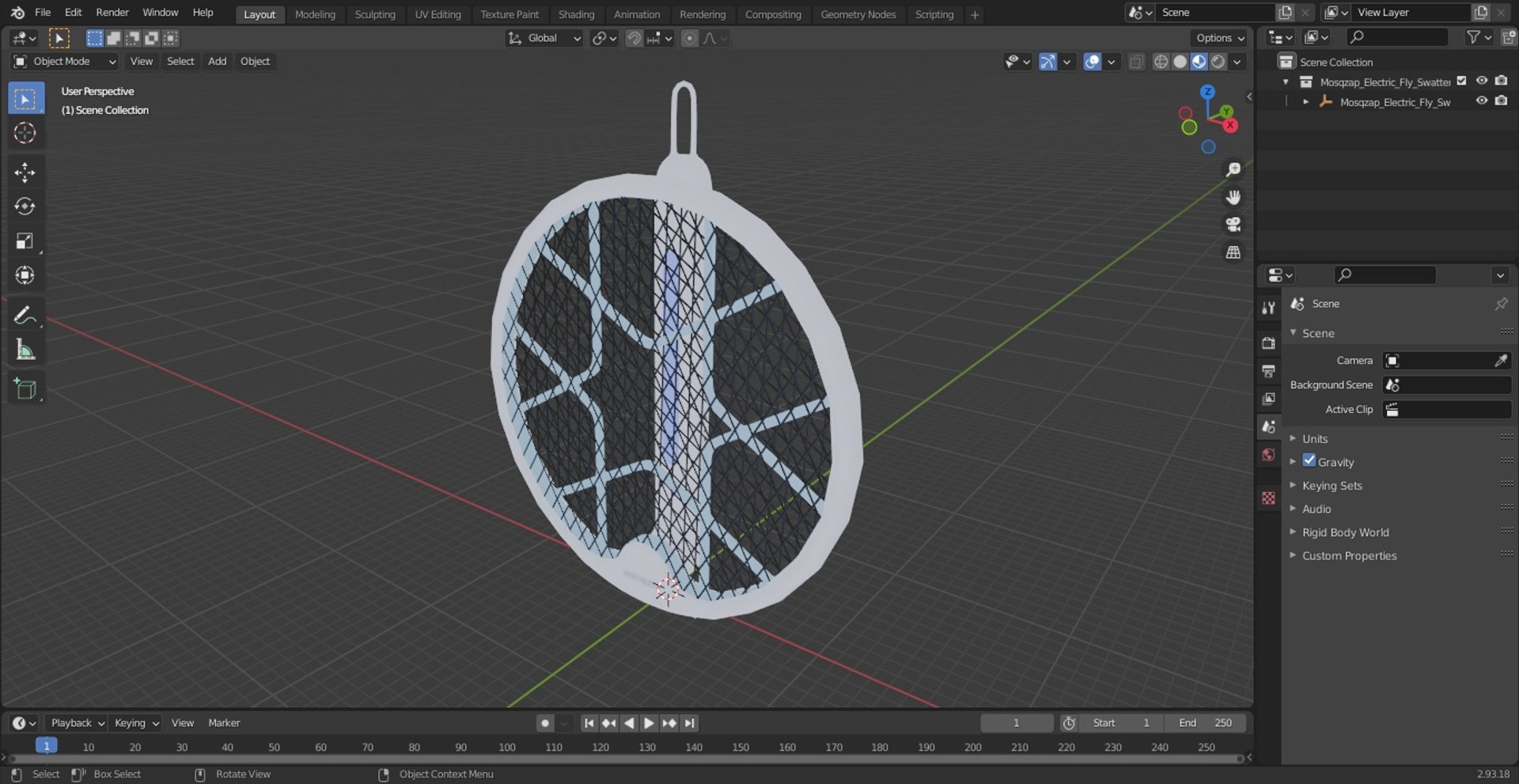Viewport: 1519px width, 784px height.
Task: Click the Zoom view magnifier icon
Action: (x=1233, y=169)
